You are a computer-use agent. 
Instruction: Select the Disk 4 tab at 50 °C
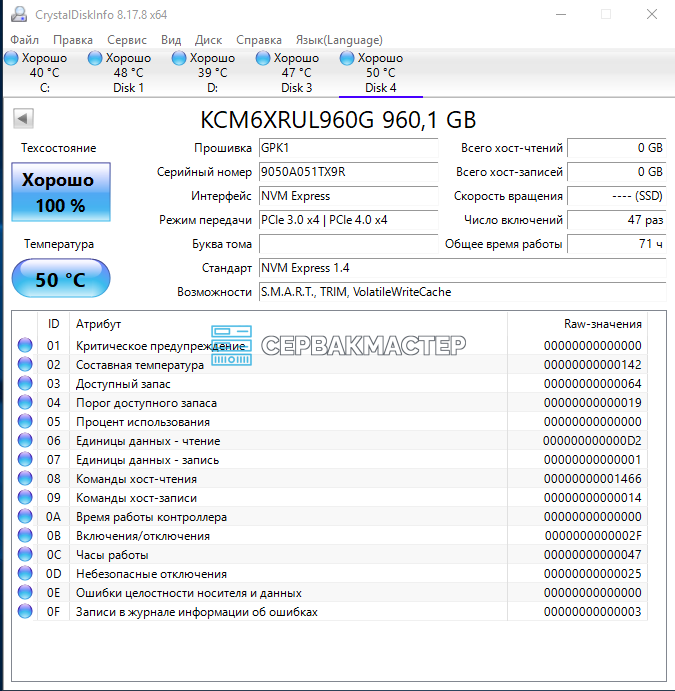coord(381,73)
